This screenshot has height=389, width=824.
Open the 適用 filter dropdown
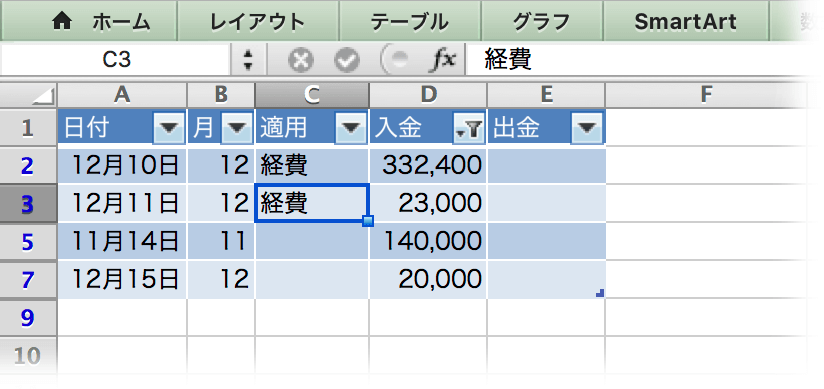[351, 127]
